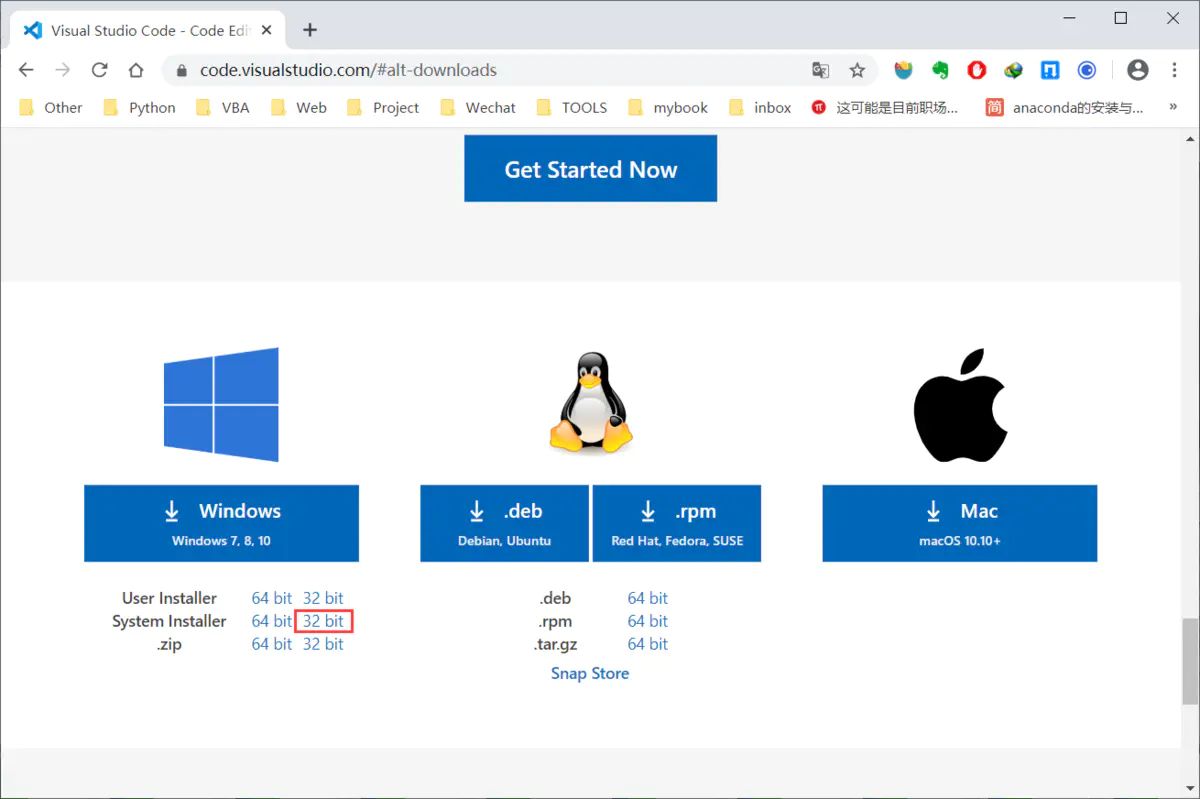Open the IDM download extension icon

1050,70
